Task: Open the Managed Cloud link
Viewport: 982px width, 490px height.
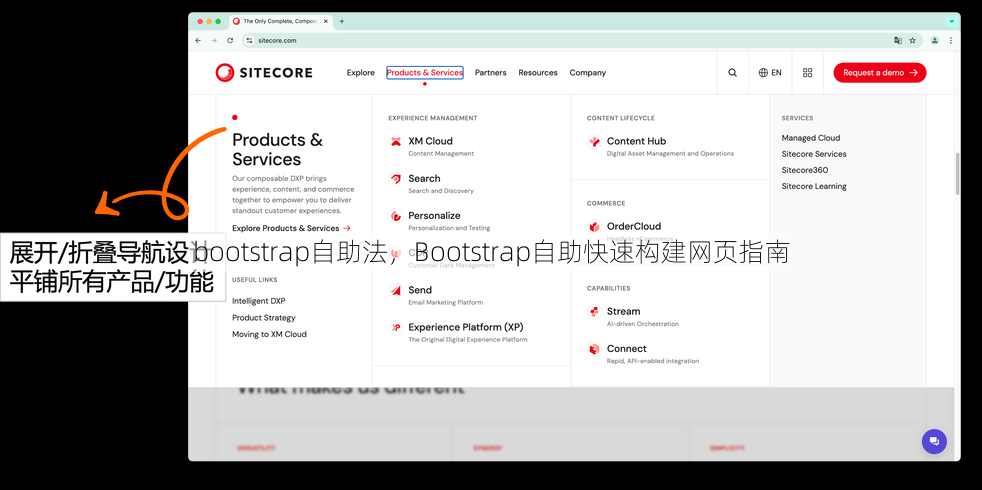Action: tap(810, 138)
